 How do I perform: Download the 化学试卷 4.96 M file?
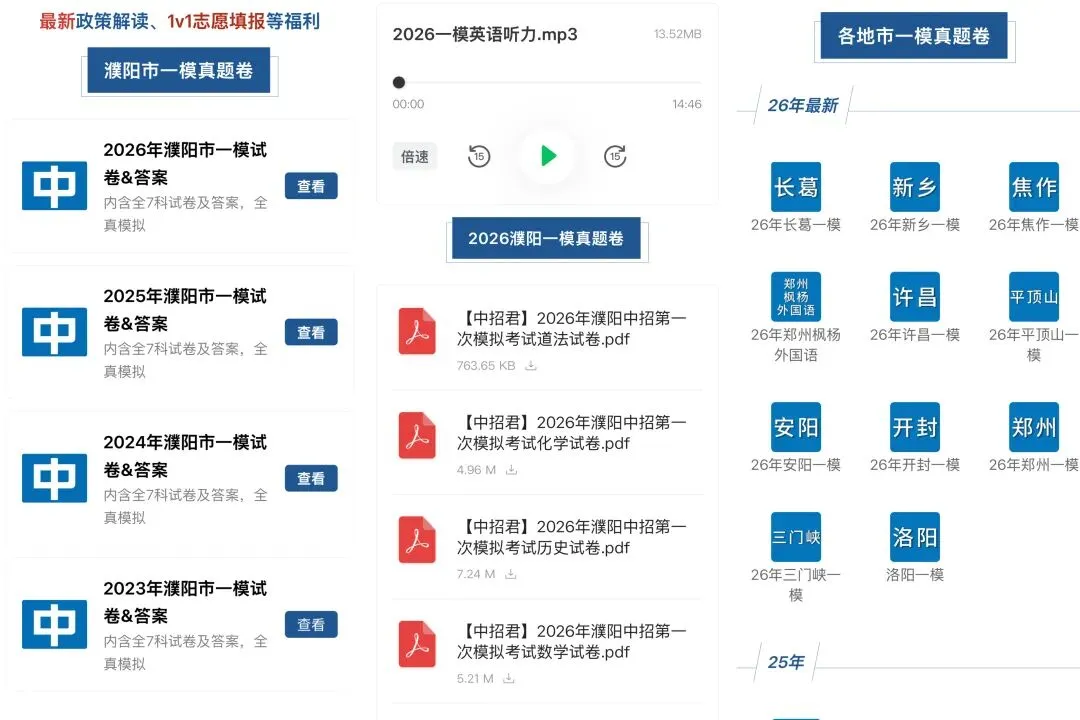511,470
